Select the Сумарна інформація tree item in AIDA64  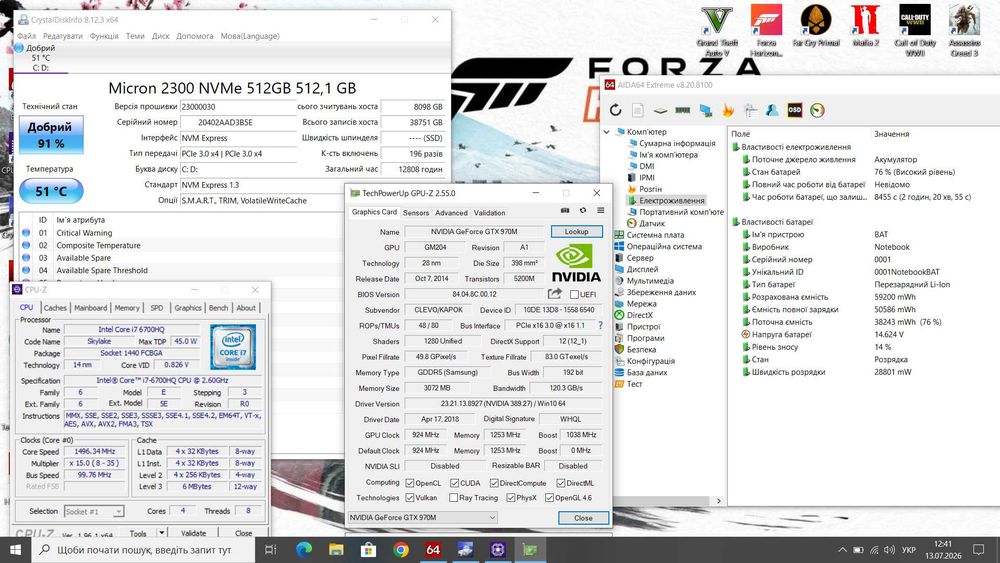click(677, 143)
